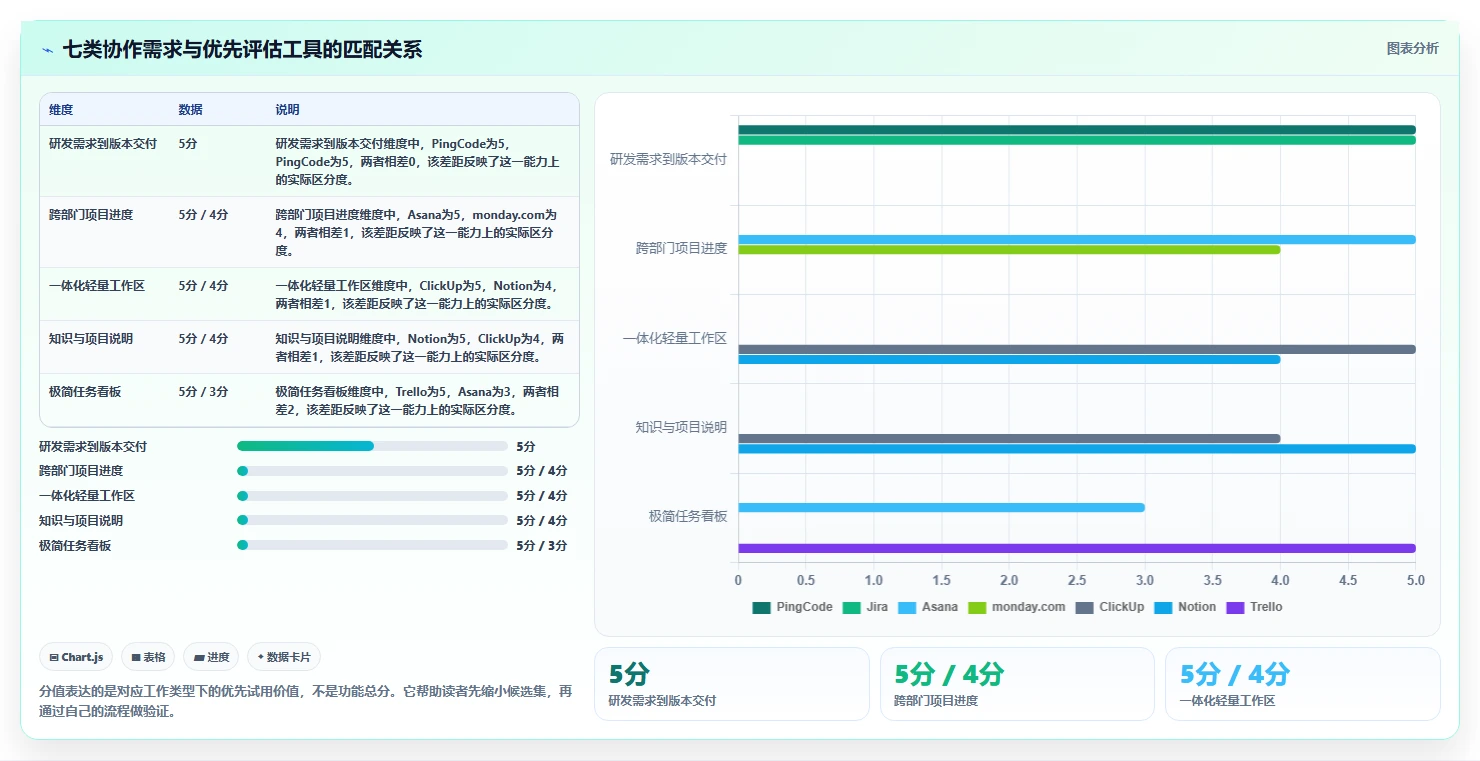The height and width of the screenshot is (761, 1480).
Task: Select the 数据卡片 tag
Action: pos(284,657)
